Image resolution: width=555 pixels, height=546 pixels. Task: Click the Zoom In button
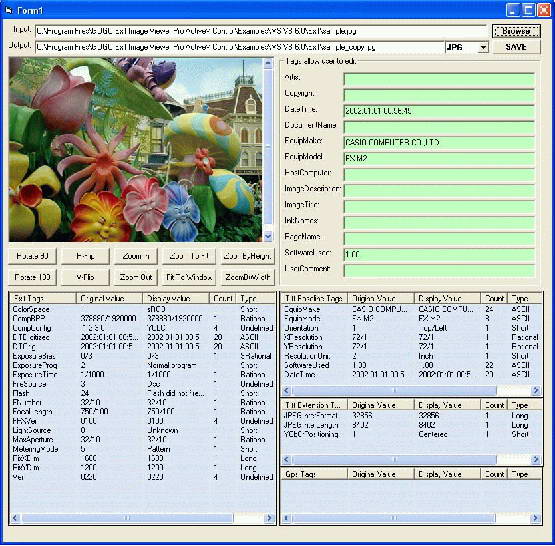[136, 256]
